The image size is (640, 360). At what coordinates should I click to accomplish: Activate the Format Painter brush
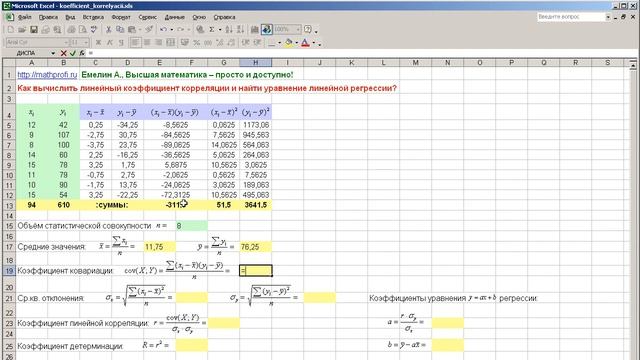click(149, 29)
